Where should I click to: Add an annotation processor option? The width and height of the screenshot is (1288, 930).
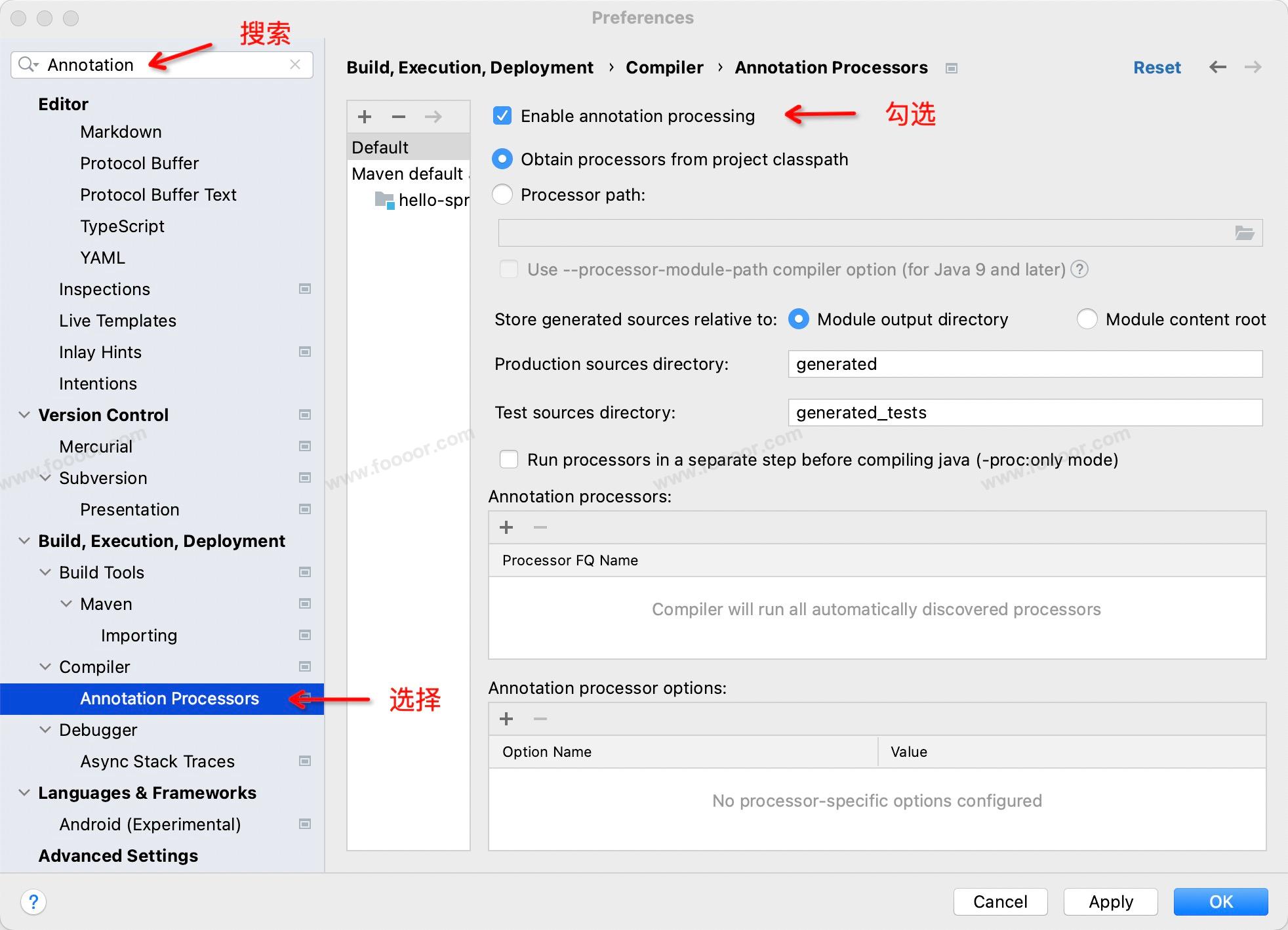(506, 719)
